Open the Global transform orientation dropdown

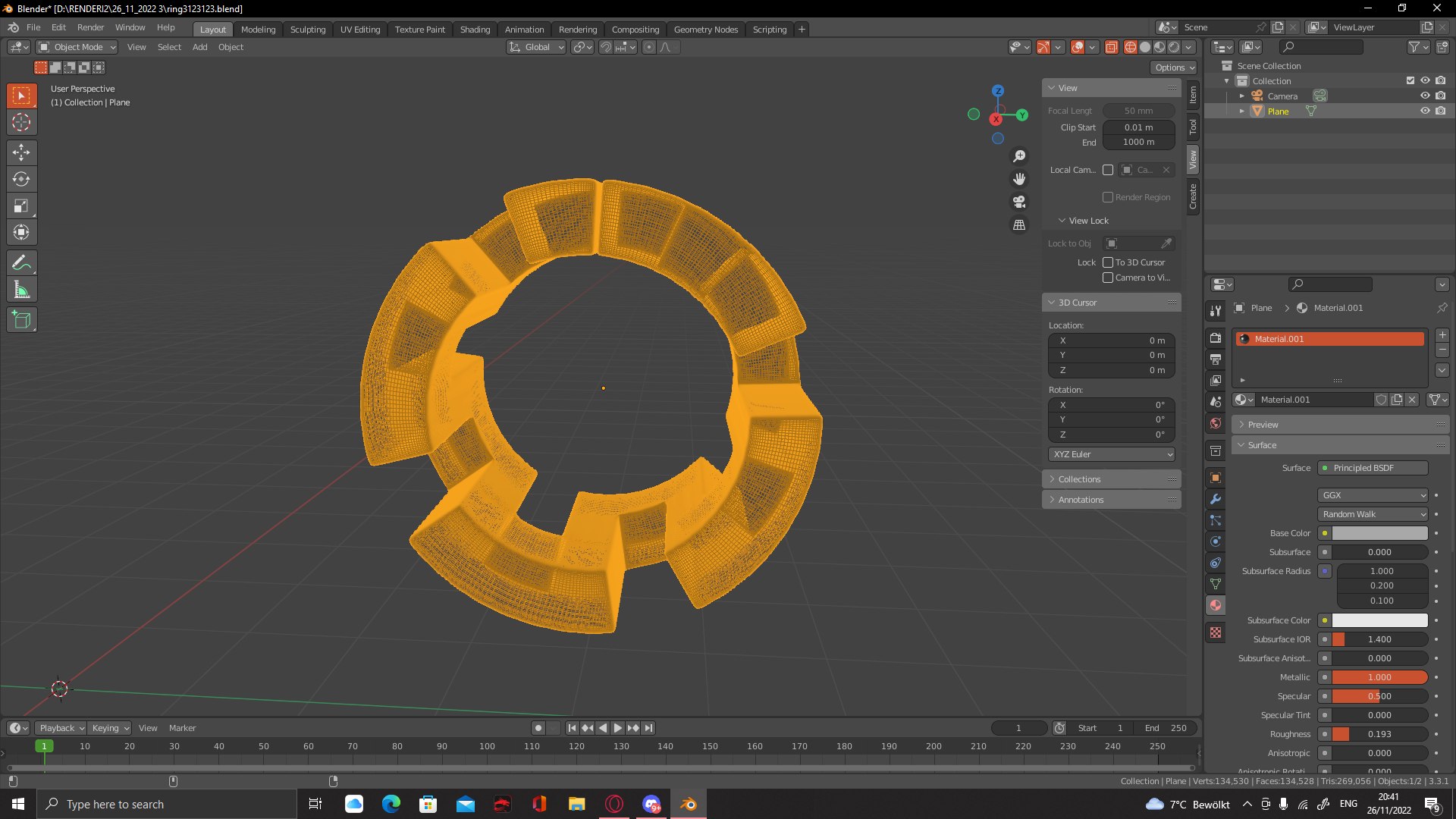(536, 47)
